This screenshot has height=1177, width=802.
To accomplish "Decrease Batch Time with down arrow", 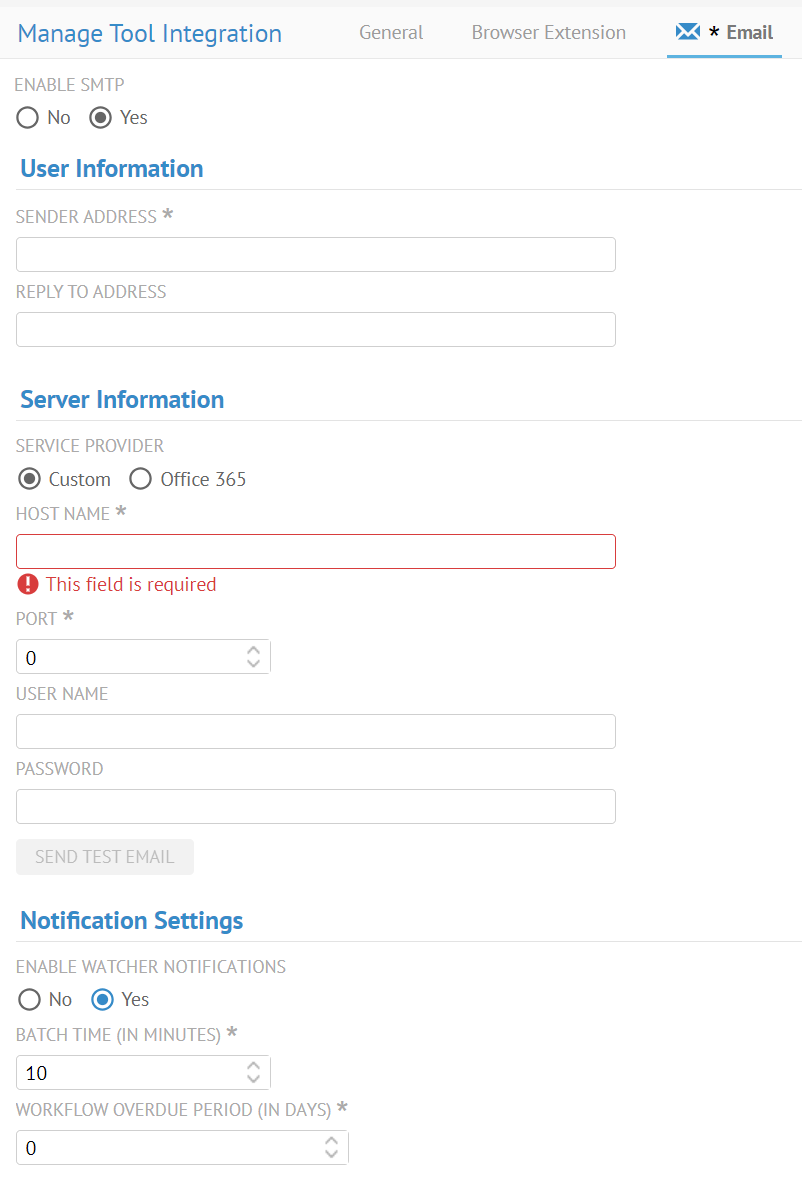I will coord(253,1079).
